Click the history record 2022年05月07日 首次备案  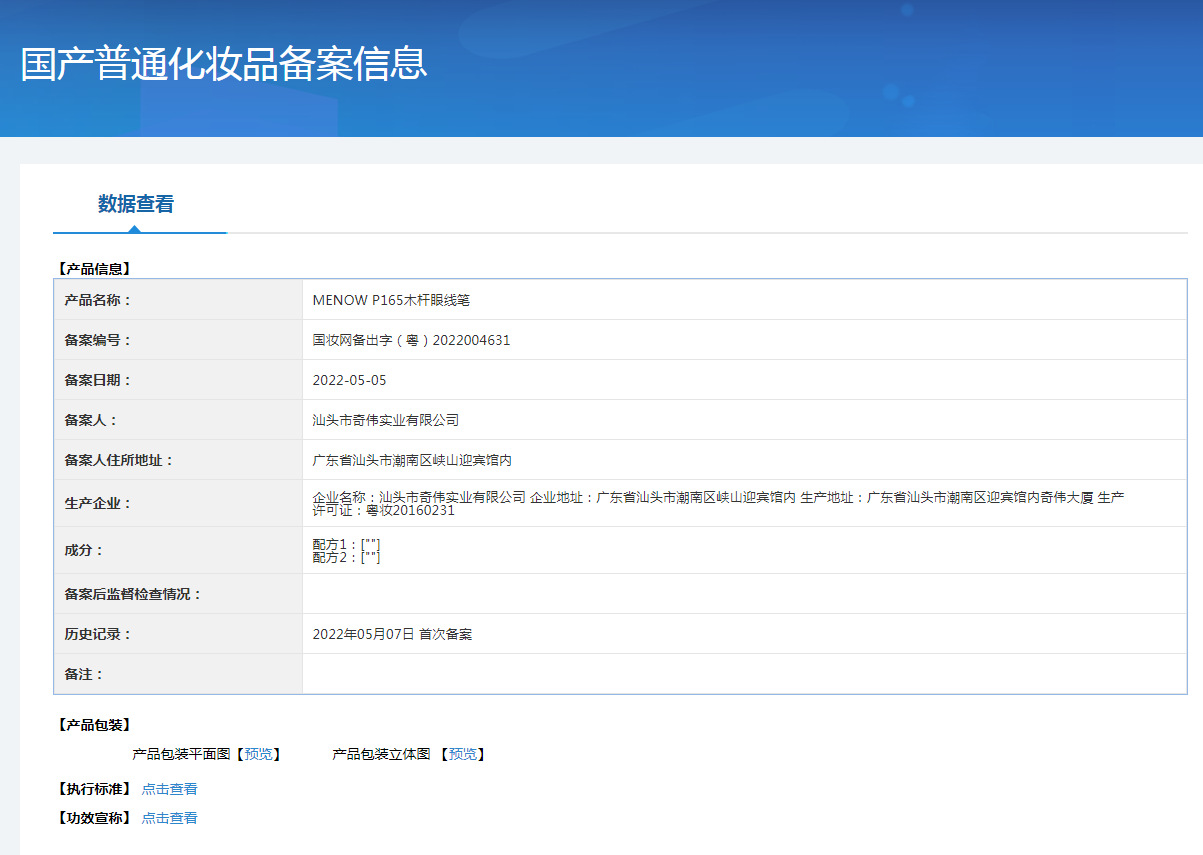(x=392, y=634)
